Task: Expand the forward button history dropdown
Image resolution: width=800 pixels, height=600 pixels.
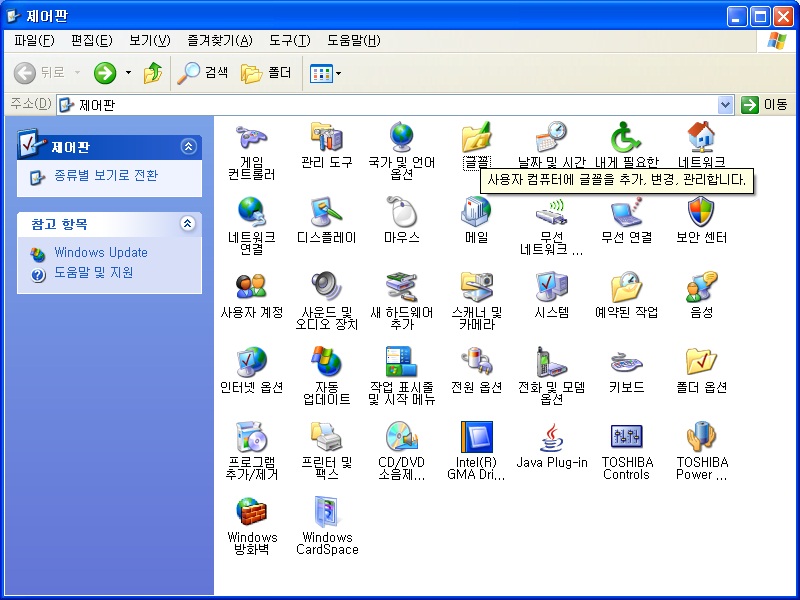Action: coord(129,73)
